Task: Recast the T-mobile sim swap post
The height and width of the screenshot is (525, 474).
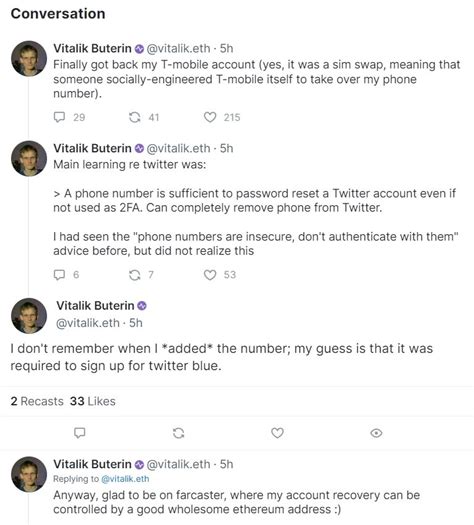Action: pyautogui.click(x=135, y=117)
